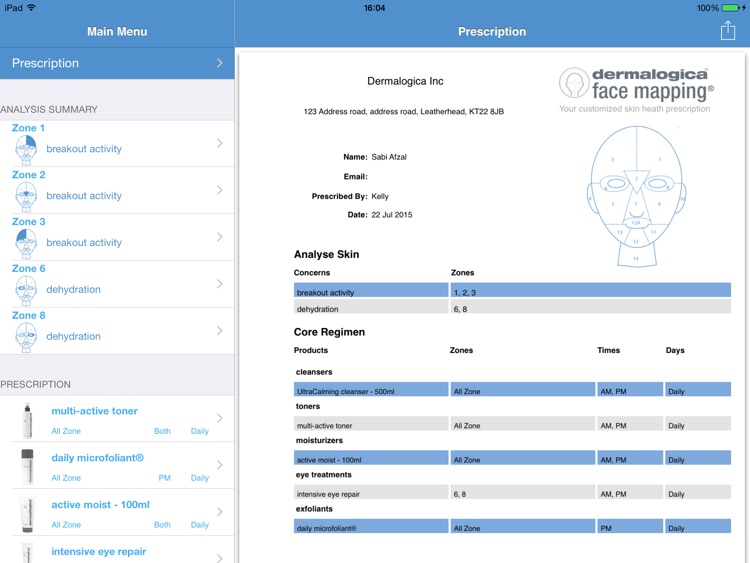This screenshot has height=563, width=750.
Task: Open Zone 2 breakout activity chevron
Action: coord(220,190)
